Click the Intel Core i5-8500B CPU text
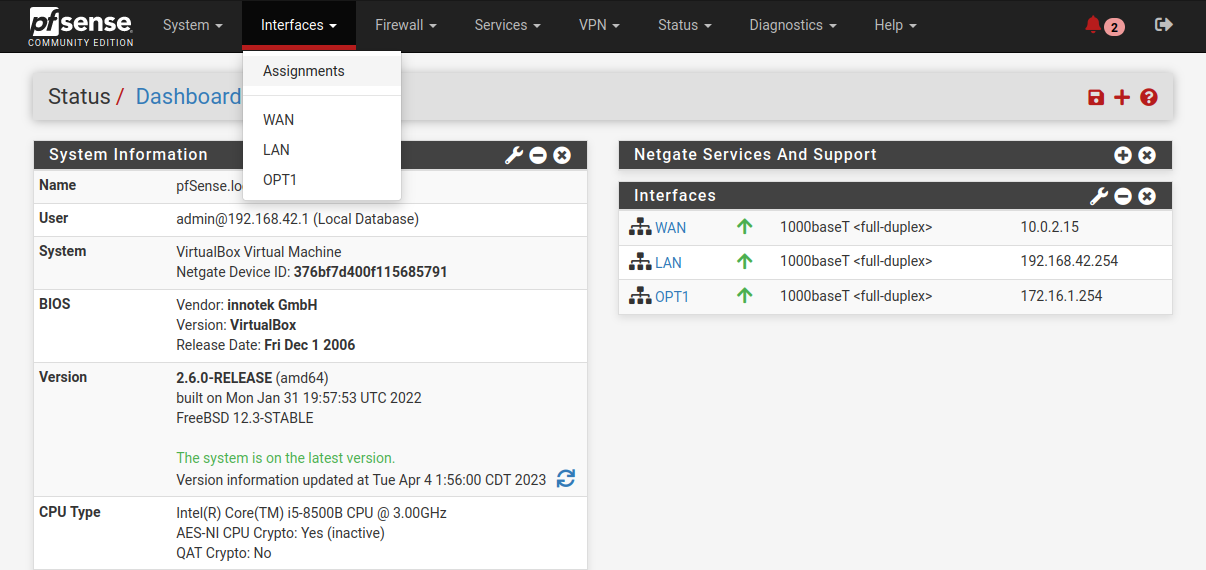The height and width of the screenshot is (570, 1206). [311, 513]
